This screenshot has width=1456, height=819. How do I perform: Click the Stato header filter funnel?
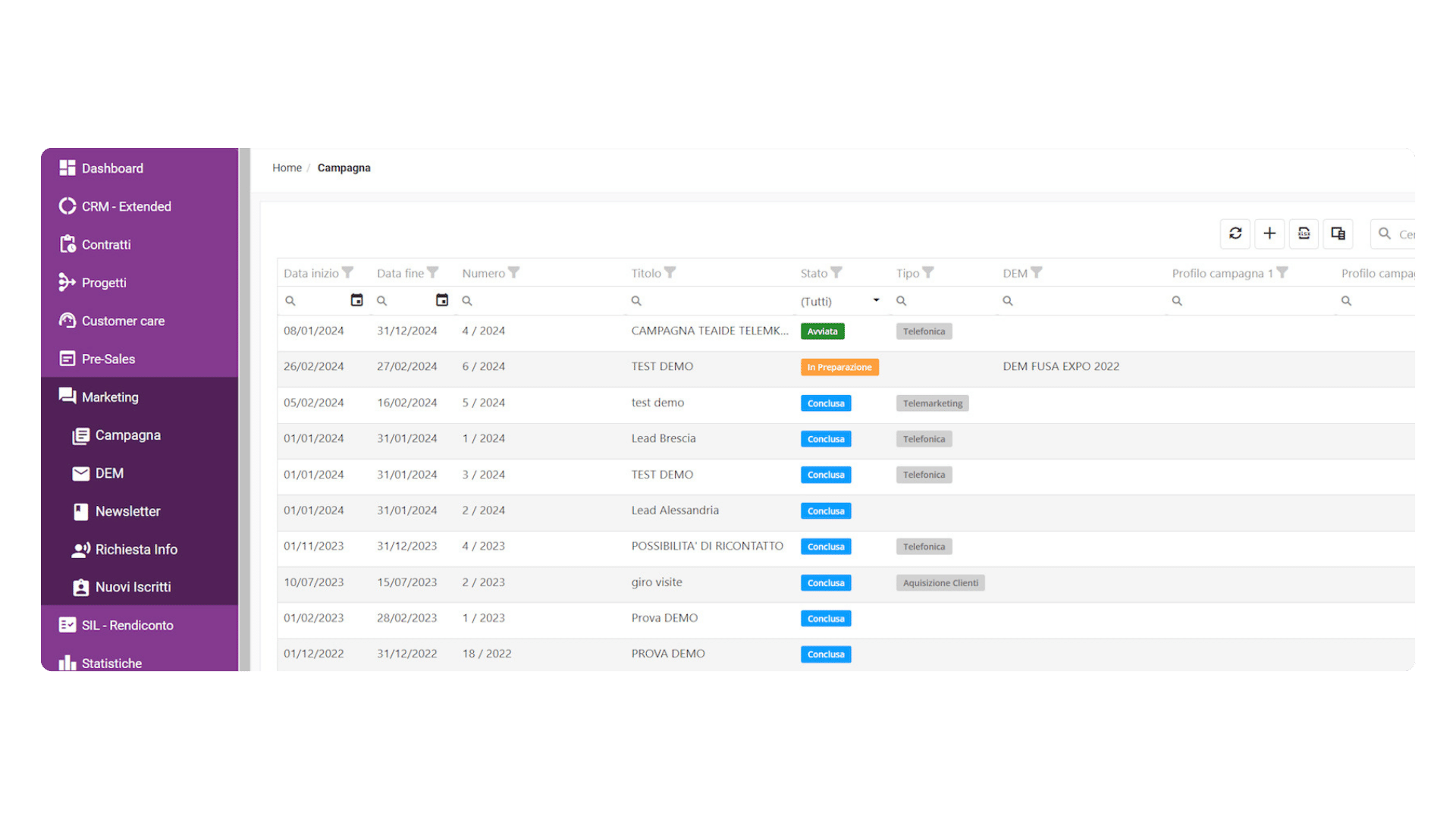[836, 272]
